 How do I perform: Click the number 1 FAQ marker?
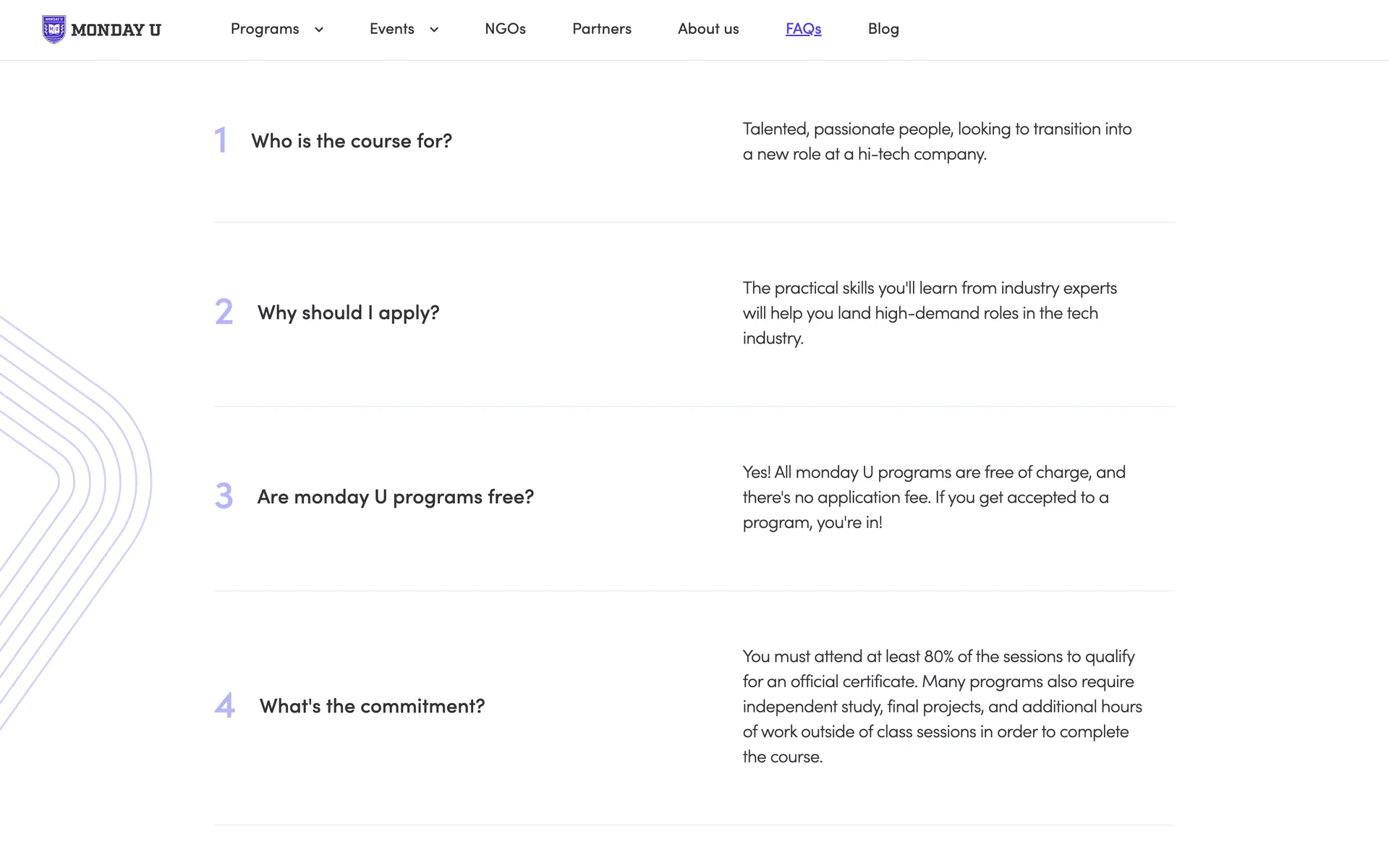point(221,140)
